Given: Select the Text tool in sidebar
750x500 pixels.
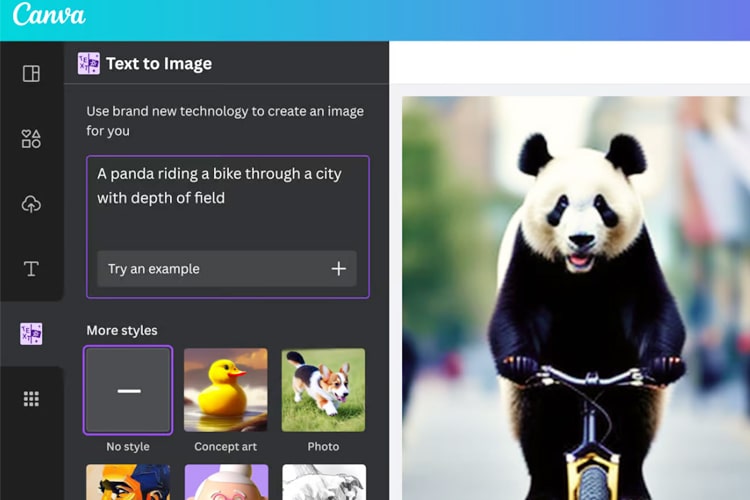Looking at the screenshot, I should click(x=31, y=269).
